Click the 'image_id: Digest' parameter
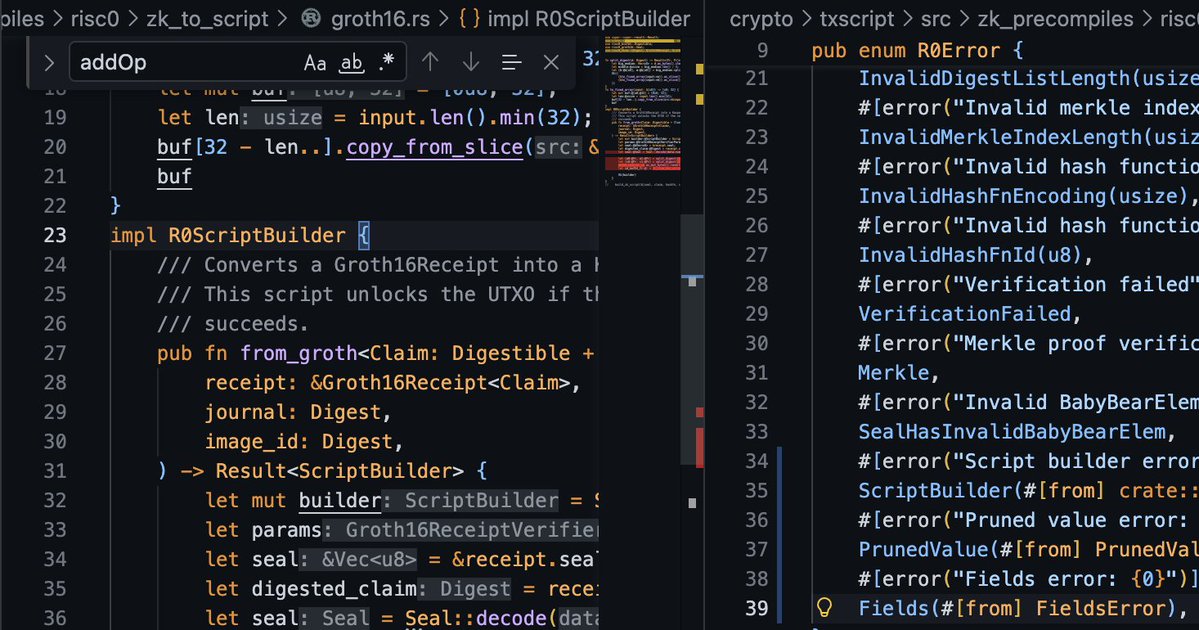Image resolution: width=1199 pixels, height=630 pixels. click(x=298, y=442)
